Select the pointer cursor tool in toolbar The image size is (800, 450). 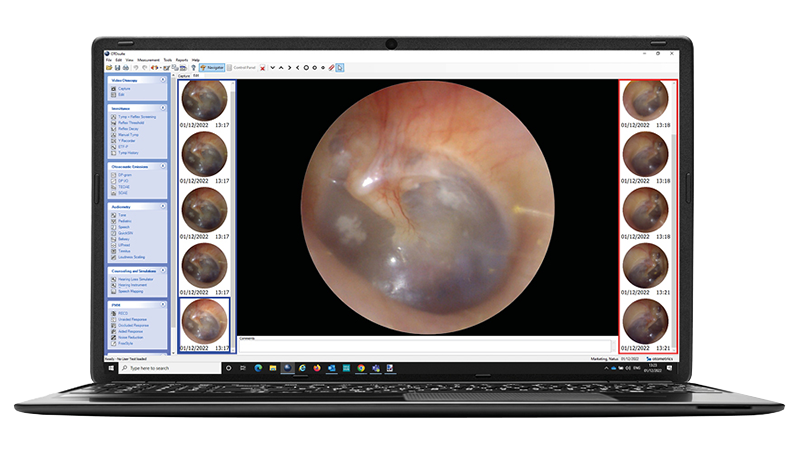[x=340, y=68]
